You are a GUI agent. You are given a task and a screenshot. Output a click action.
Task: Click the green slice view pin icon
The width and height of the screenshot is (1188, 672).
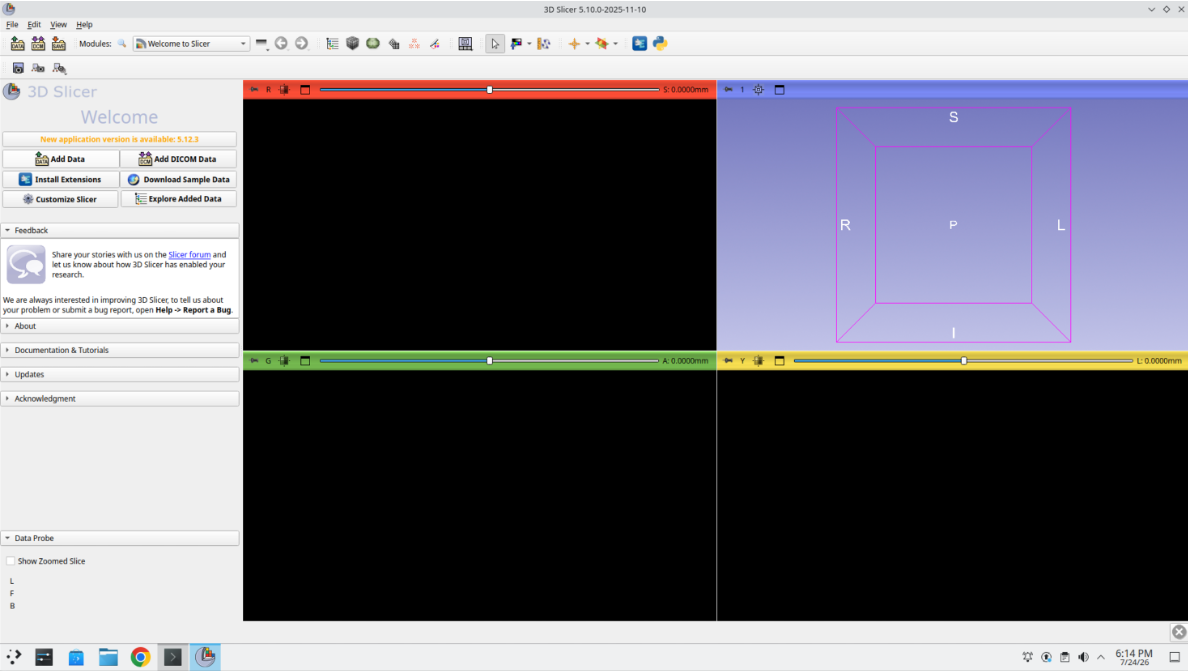(254, 361)
